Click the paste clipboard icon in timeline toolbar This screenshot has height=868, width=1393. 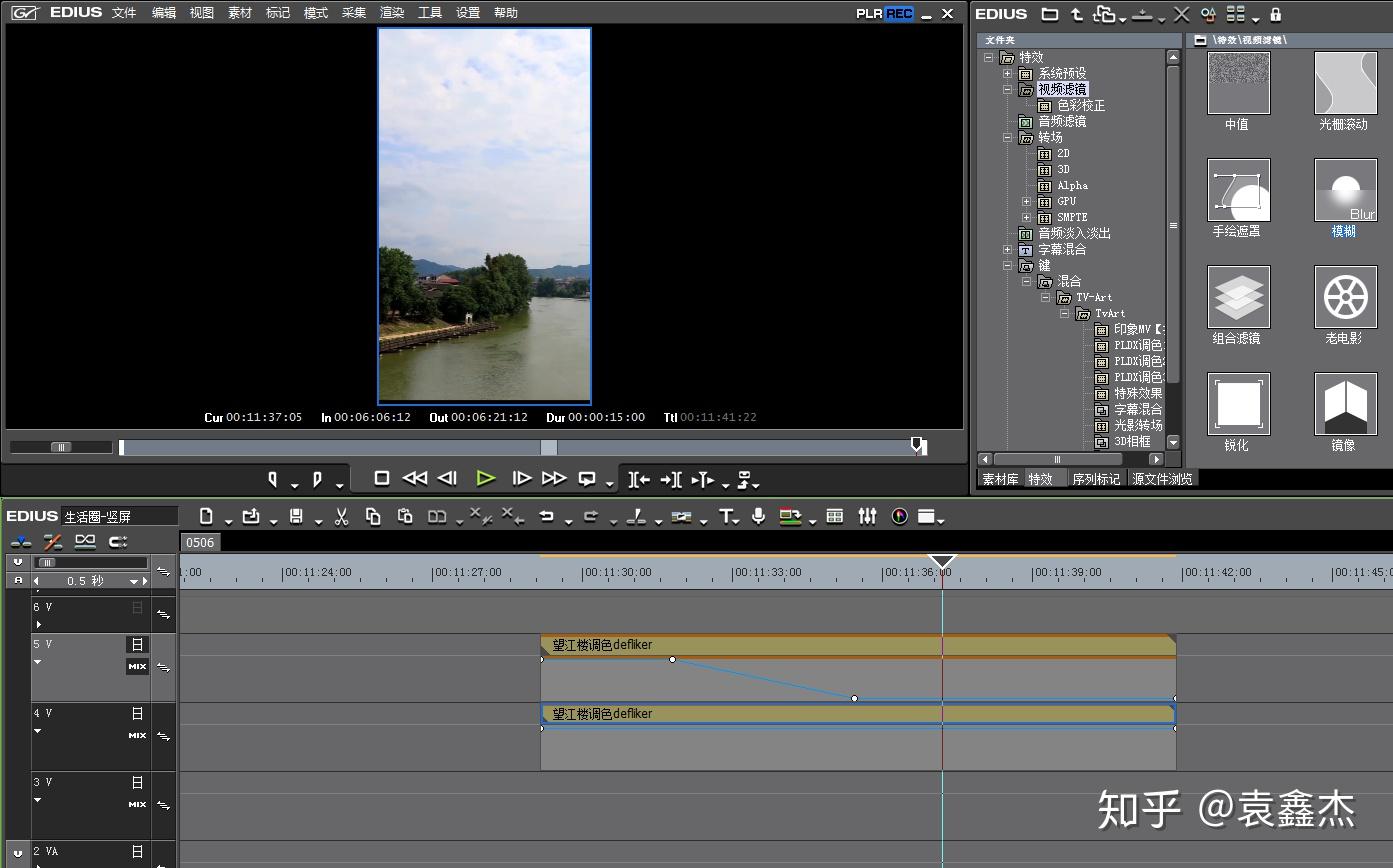405,516
